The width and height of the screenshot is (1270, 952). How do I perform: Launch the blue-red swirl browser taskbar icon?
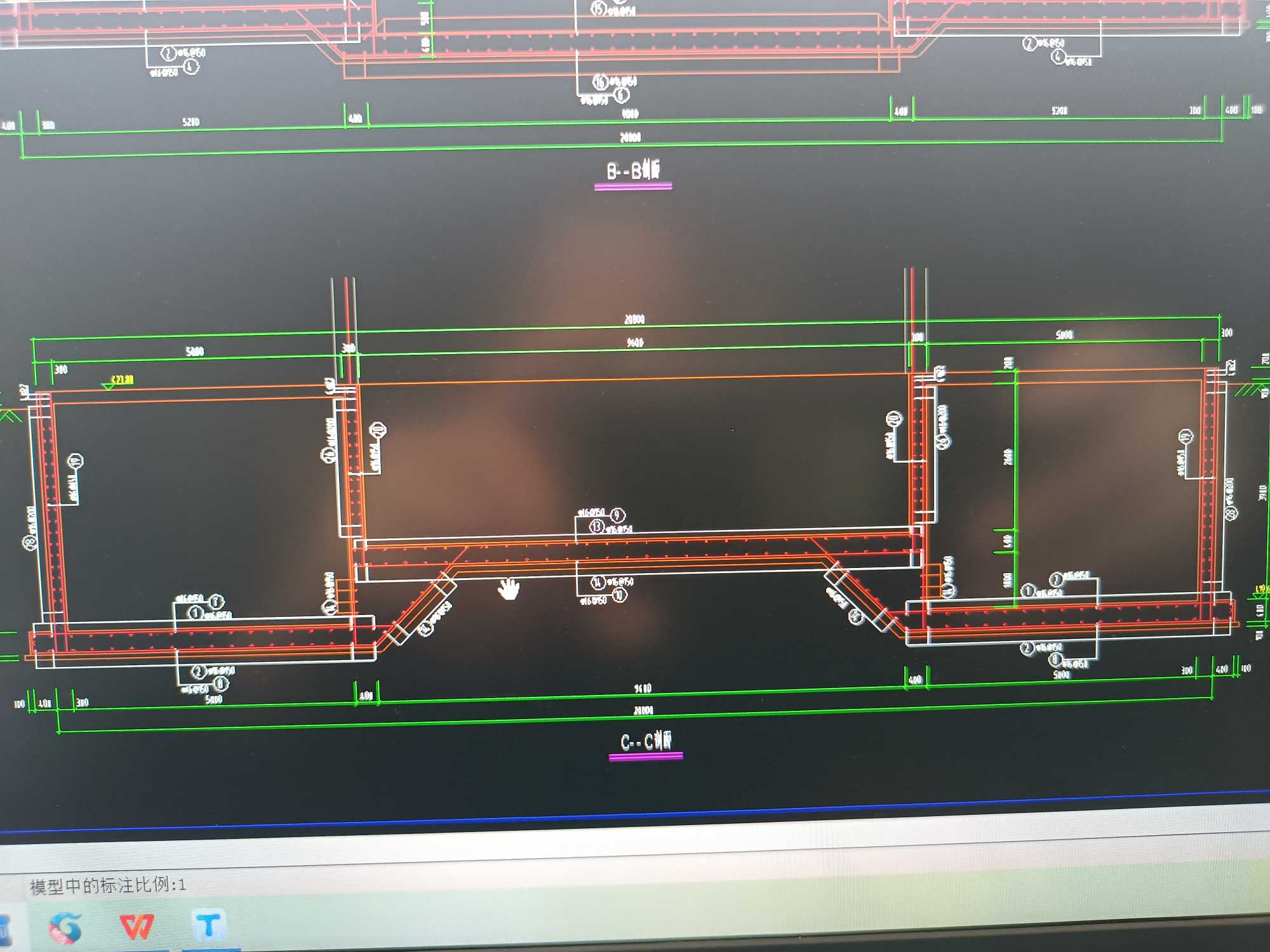pos(65,928)
